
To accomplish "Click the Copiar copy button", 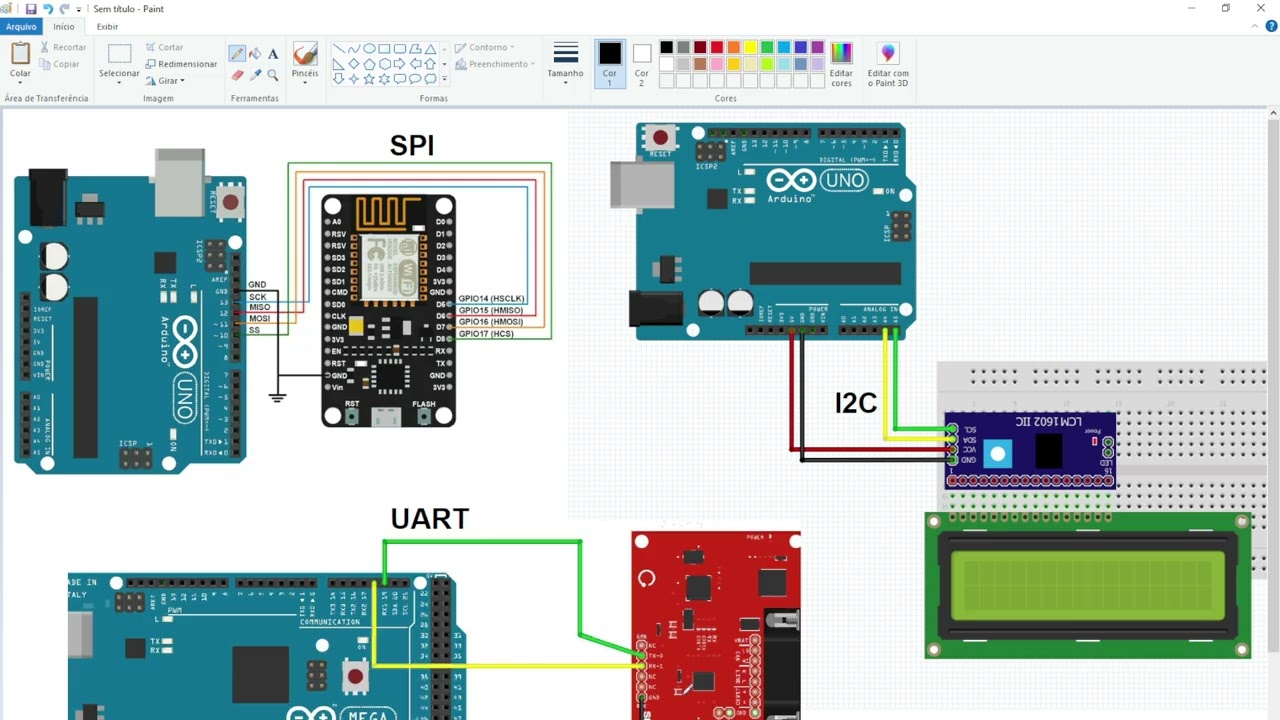I will click(60, 64).
